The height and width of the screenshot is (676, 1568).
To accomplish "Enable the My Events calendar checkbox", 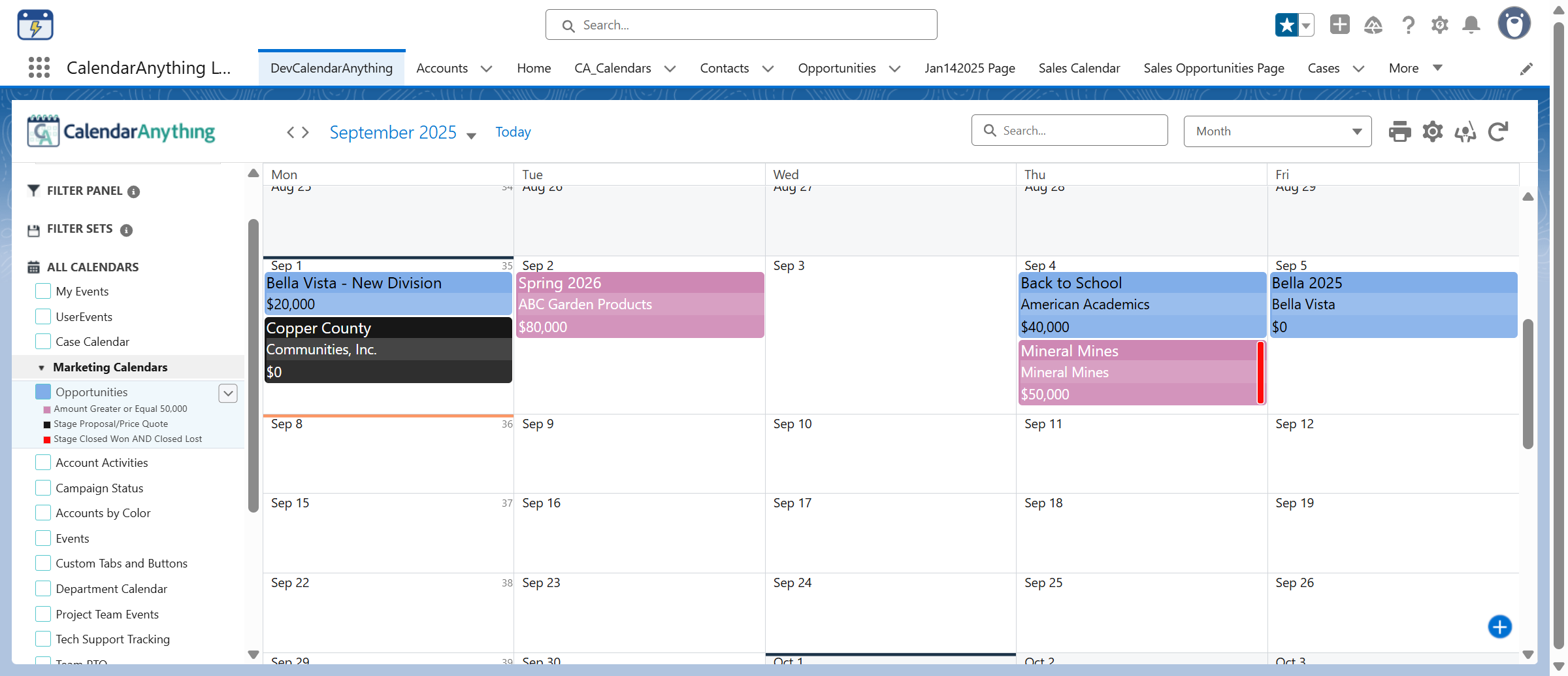I will pos(43,291).
